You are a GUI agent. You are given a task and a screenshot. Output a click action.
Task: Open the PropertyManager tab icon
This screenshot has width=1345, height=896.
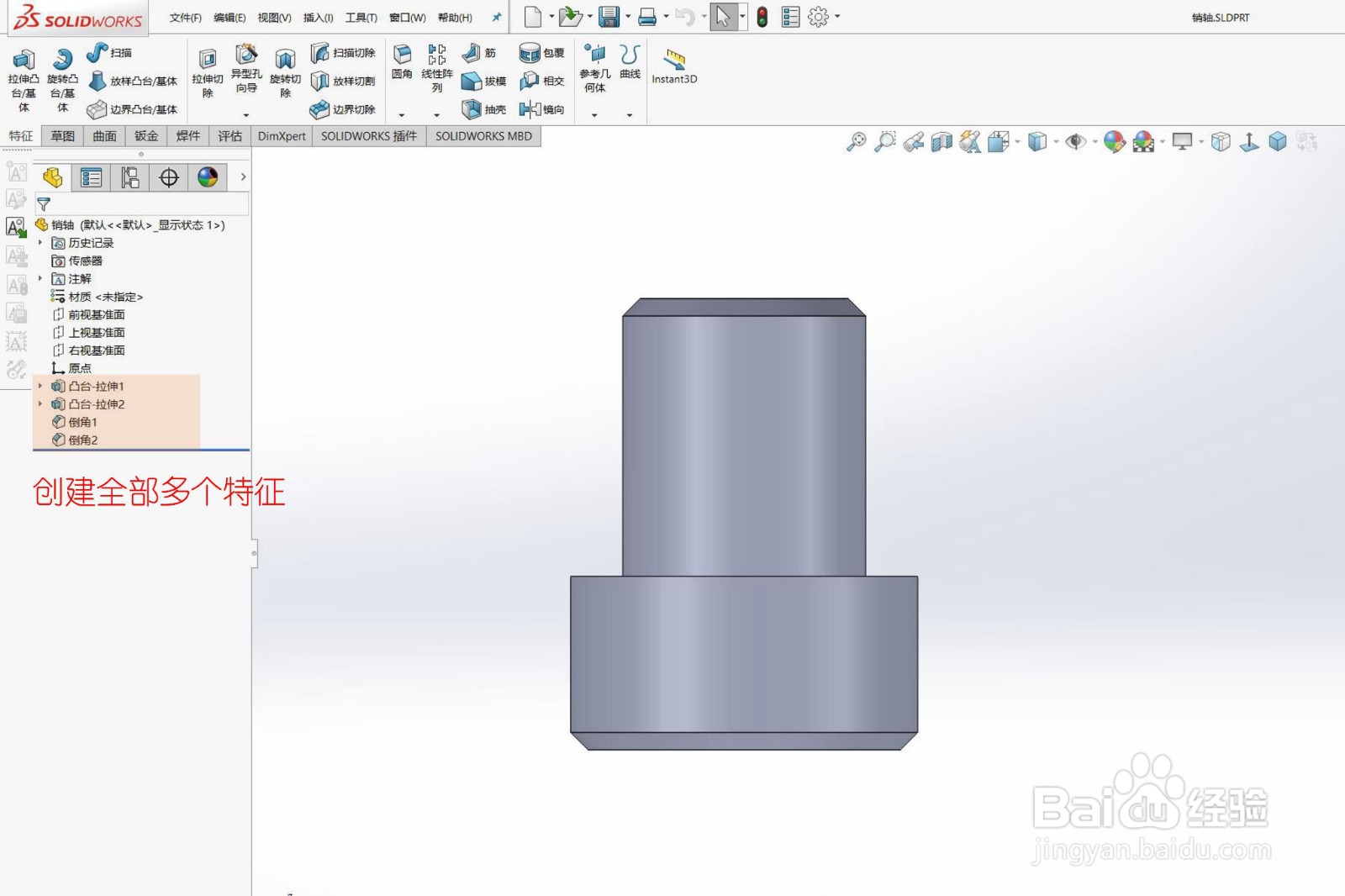click(91, 177)
